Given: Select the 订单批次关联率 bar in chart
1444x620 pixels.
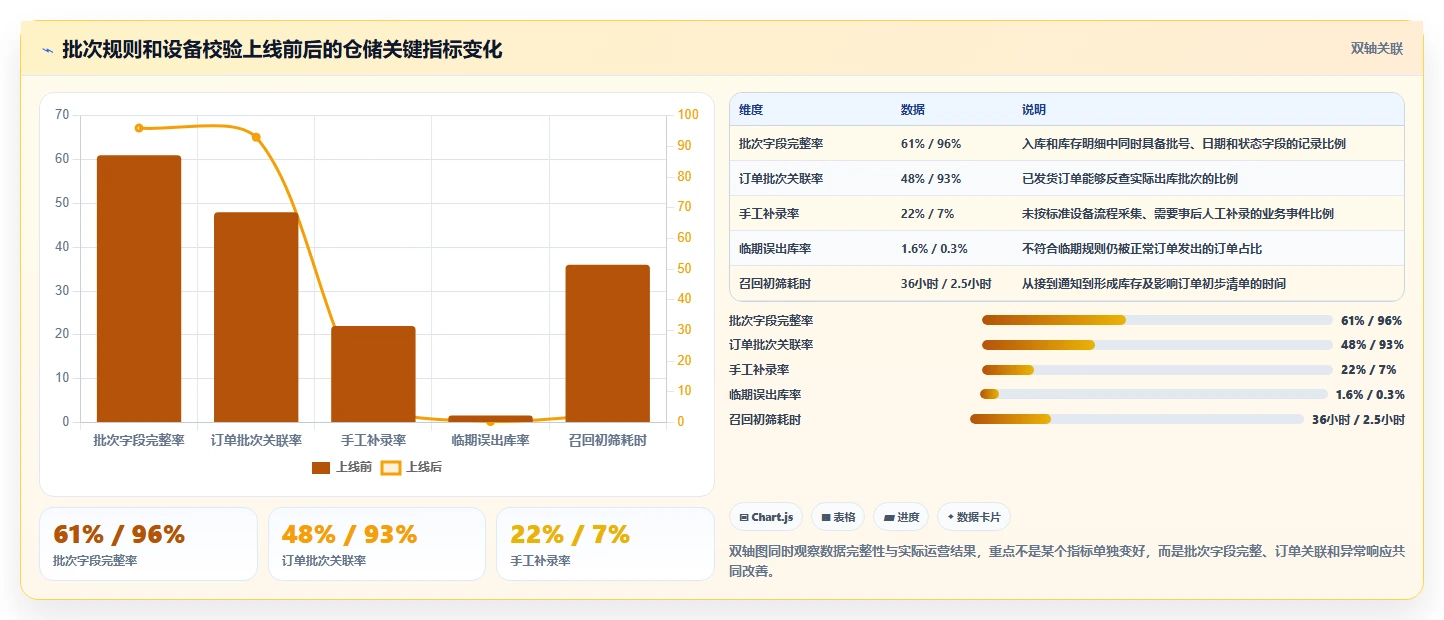Looking at the screenshot, I should 256,317.
